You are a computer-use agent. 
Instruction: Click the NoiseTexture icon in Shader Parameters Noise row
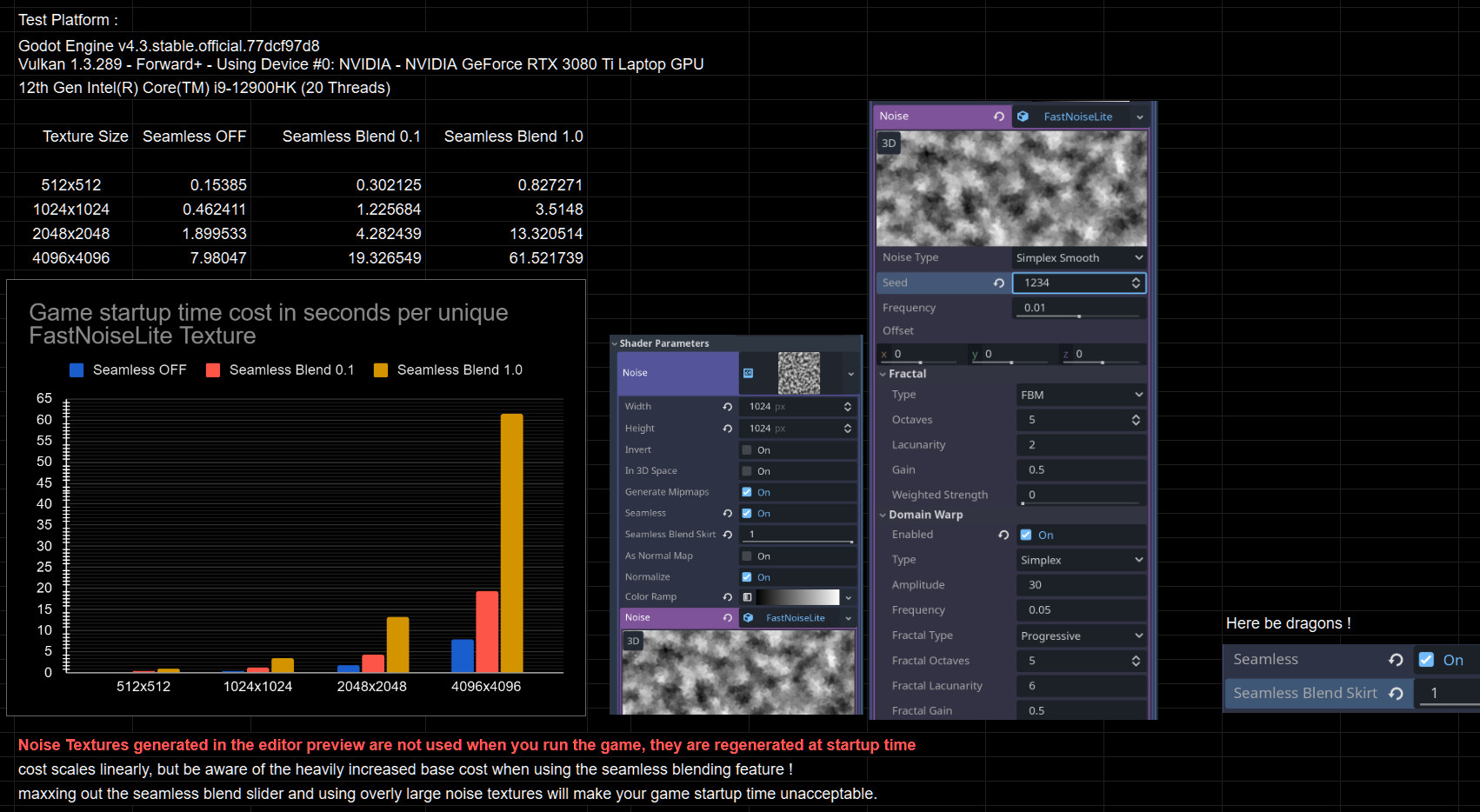[748, 373]
